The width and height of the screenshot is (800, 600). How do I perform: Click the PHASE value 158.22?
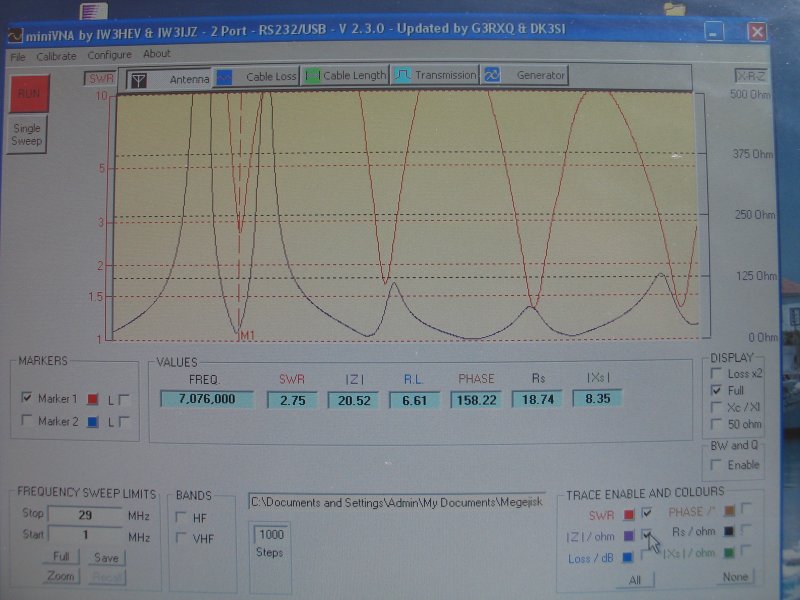(476, 399)
